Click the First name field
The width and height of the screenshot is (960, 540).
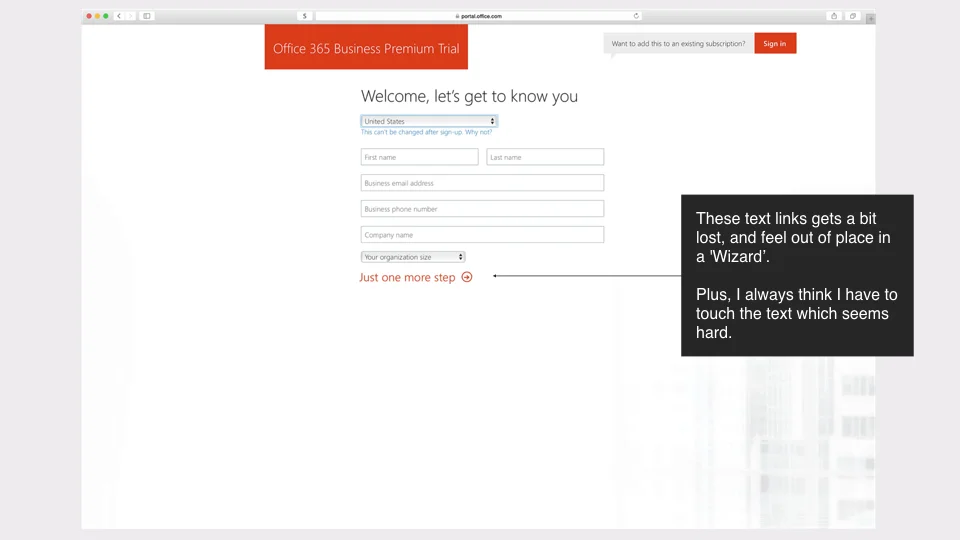tap(419, 157)
